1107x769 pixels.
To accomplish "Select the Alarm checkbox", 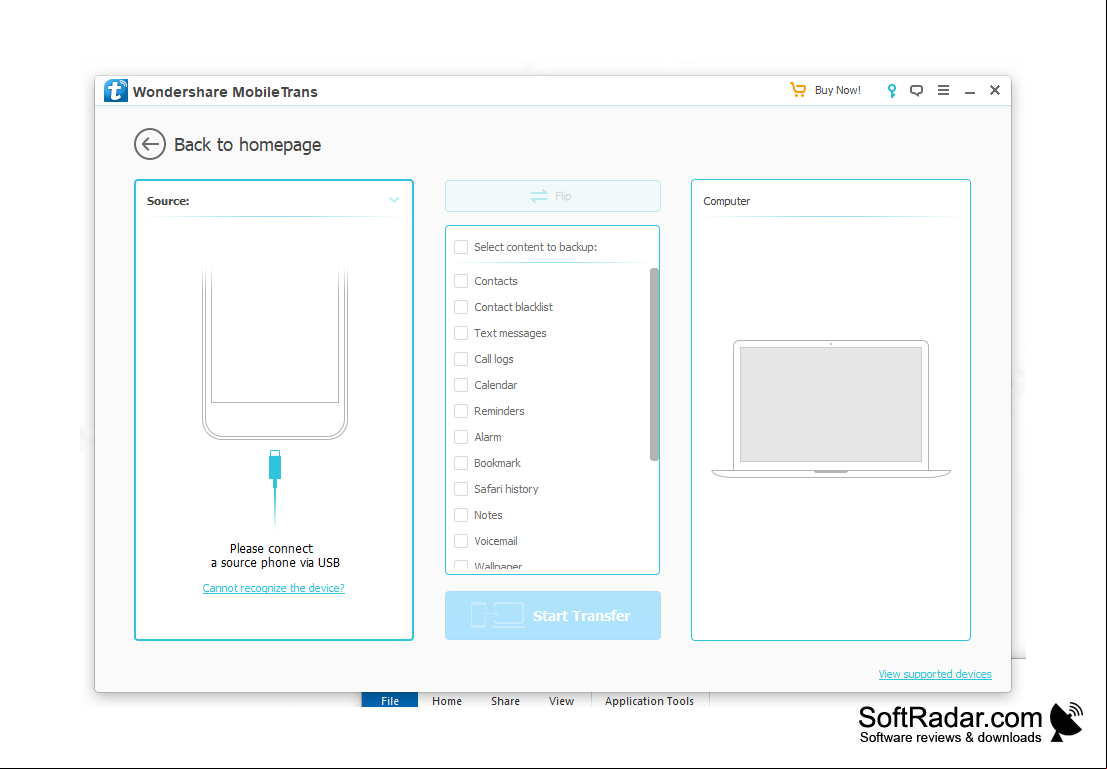I will [x=461, y=437].
